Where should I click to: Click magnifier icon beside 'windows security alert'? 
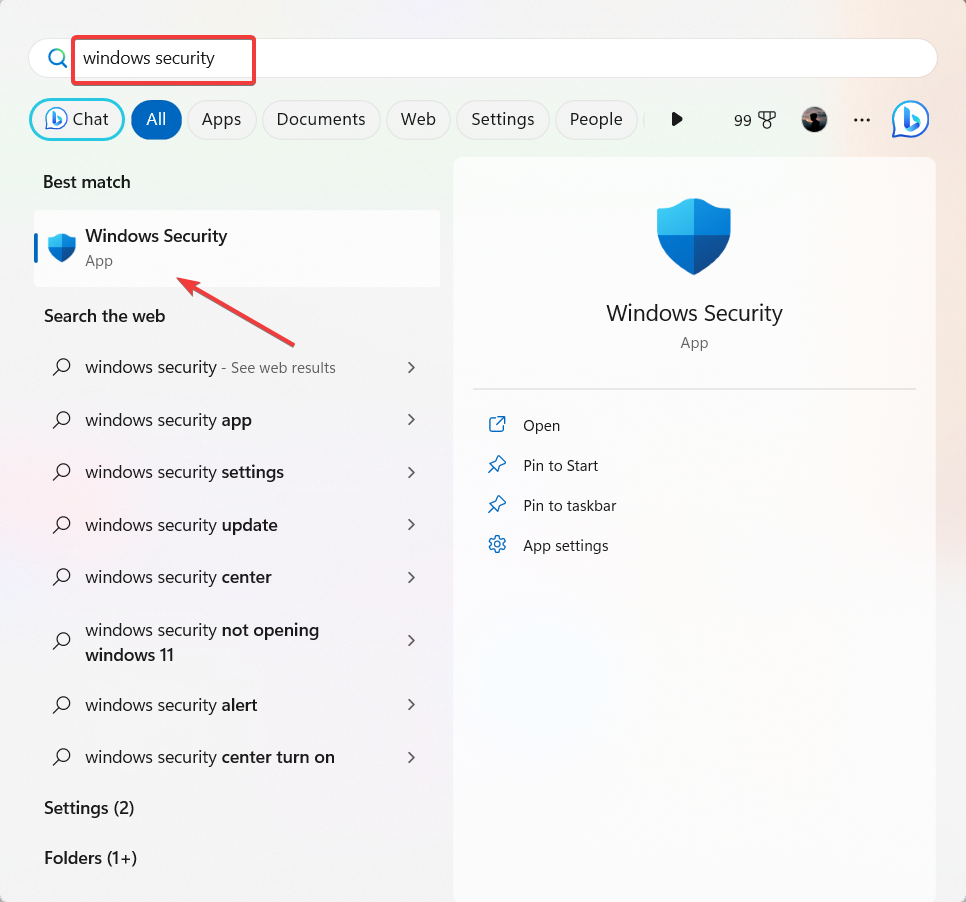(62, 704)
